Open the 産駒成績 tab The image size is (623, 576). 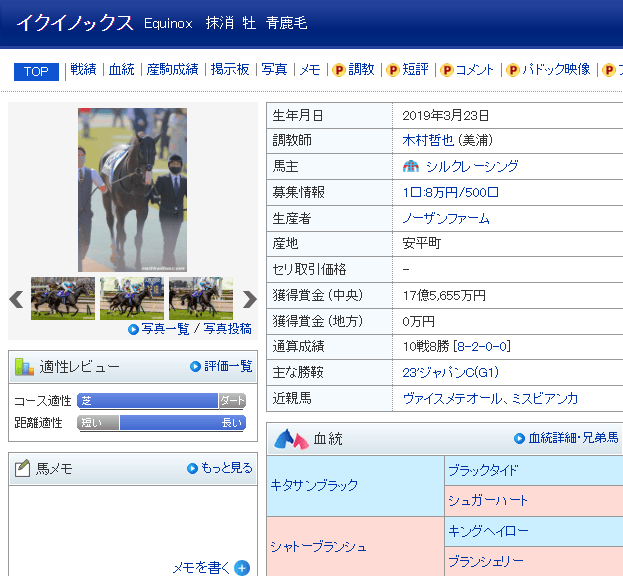tap(172, 70)
